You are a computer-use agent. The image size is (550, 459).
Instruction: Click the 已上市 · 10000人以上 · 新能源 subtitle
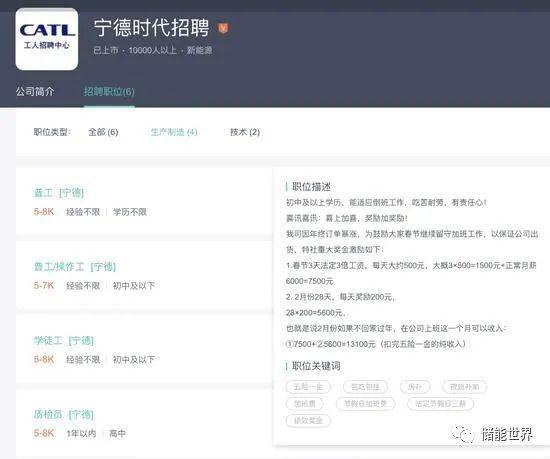coord(153,50)
